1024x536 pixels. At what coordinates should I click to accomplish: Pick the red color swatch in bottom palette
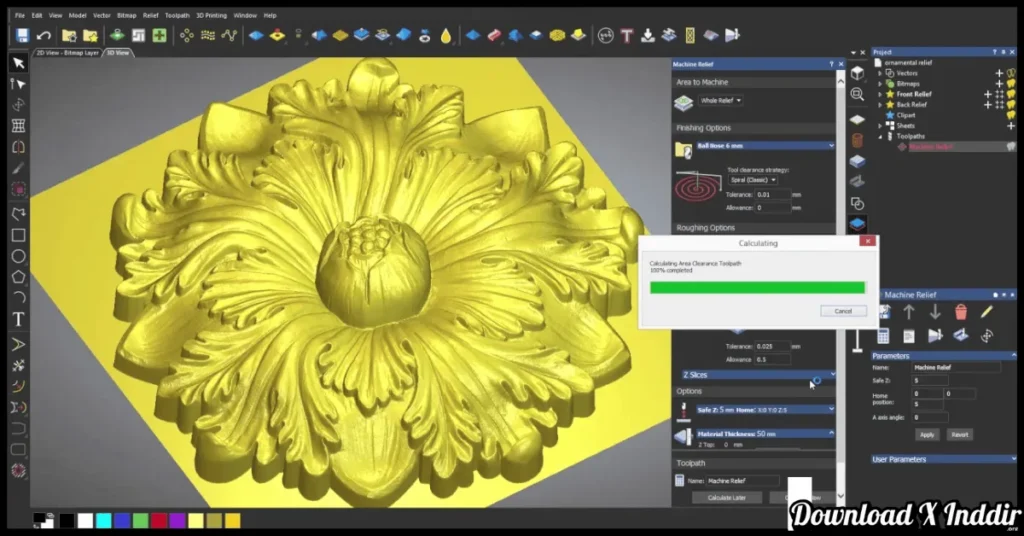tap(158, 520)
